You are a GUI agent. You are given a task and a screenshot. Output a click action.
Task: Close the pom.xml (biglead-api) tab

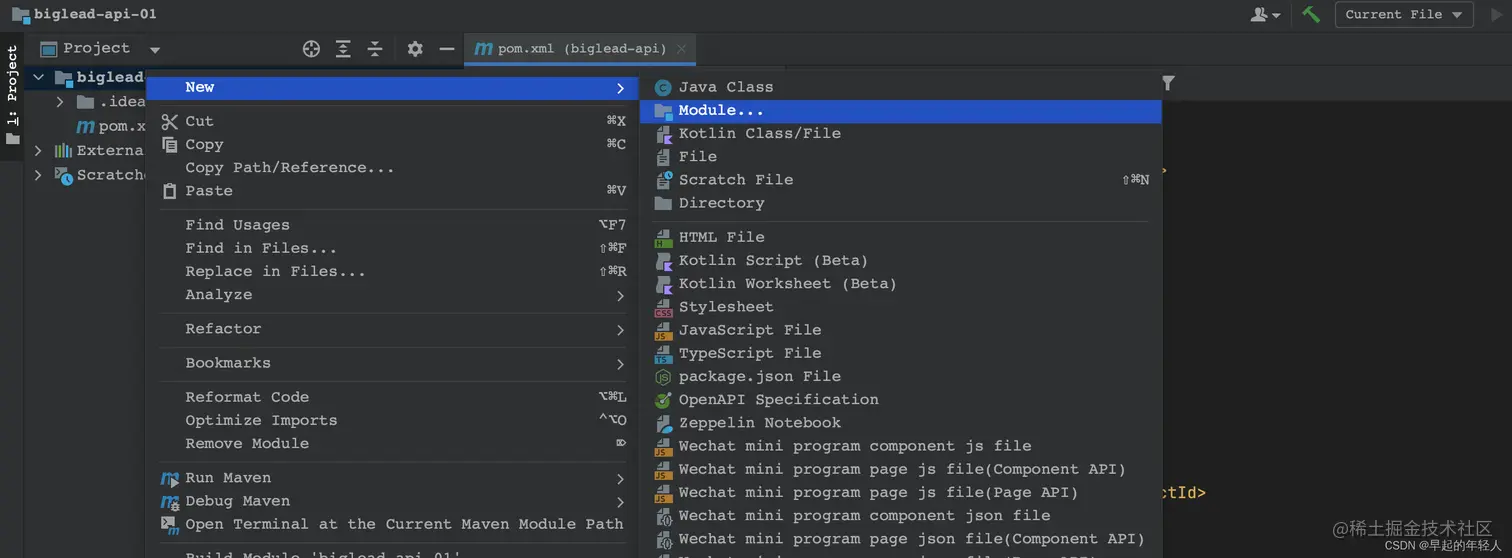(681, 48)
